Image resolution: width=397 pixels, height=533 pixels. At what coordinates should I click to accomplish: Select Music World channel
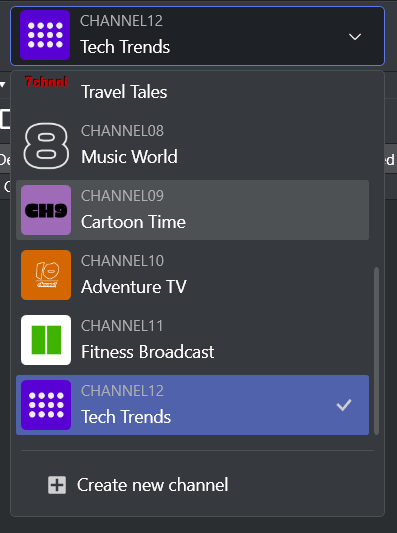pos(192,145)
